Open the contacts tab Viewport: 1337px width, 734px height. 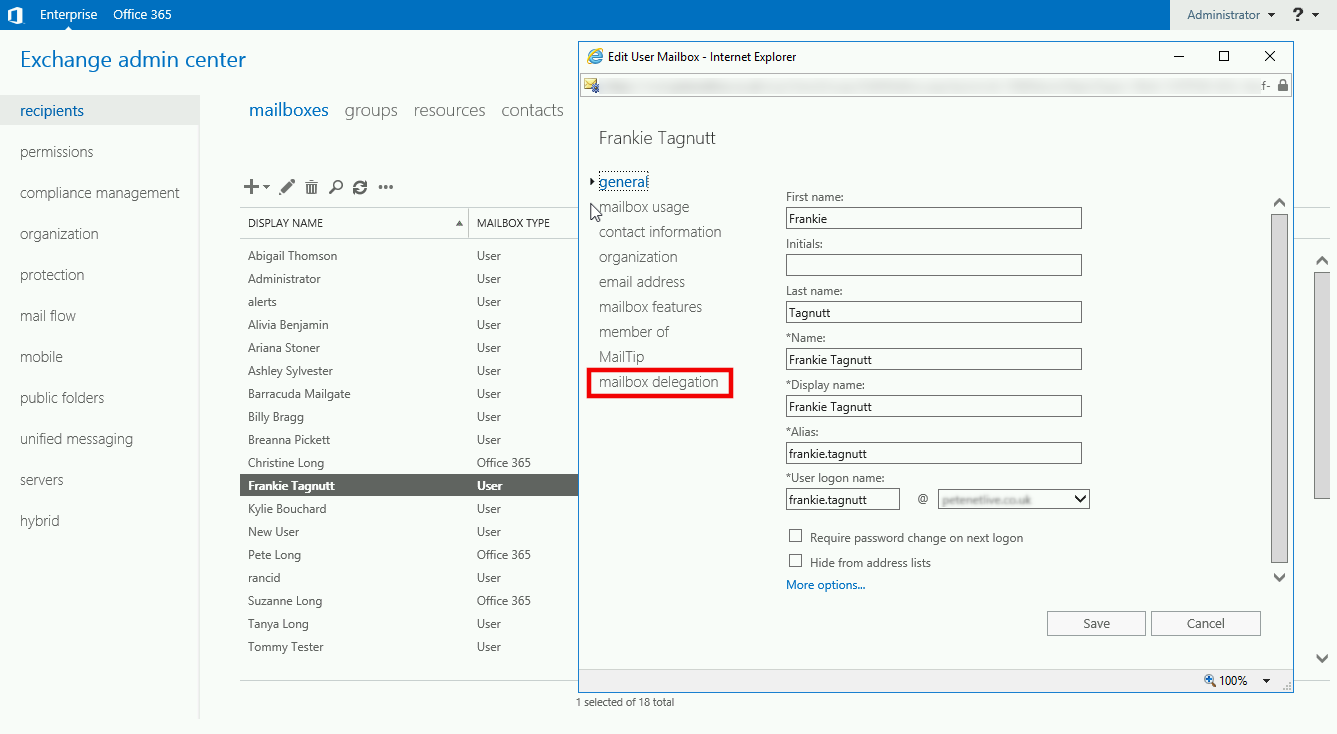click(x=532, y=110)
